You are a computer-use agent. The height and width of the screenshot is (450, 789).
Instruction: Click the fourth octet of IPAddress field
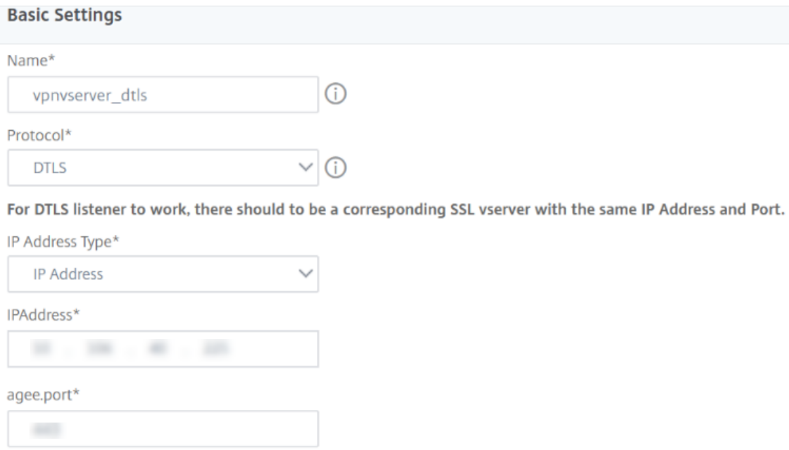click(x=215, y=349)
